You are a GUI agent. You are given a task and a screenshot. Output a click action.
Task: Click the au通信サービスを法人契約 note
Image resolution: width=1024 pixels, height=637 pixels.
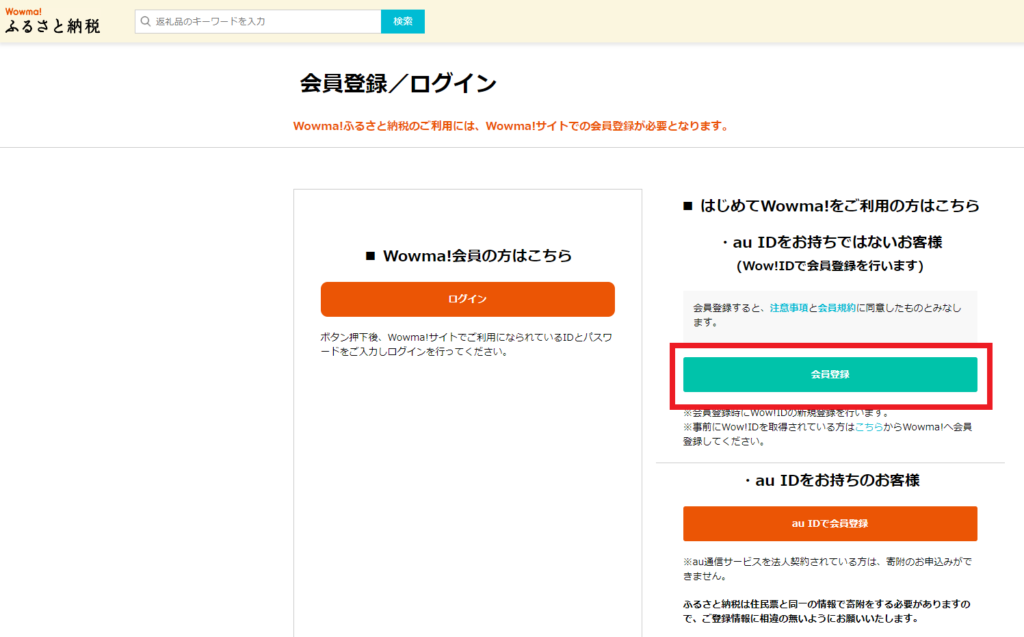(827, 568)
